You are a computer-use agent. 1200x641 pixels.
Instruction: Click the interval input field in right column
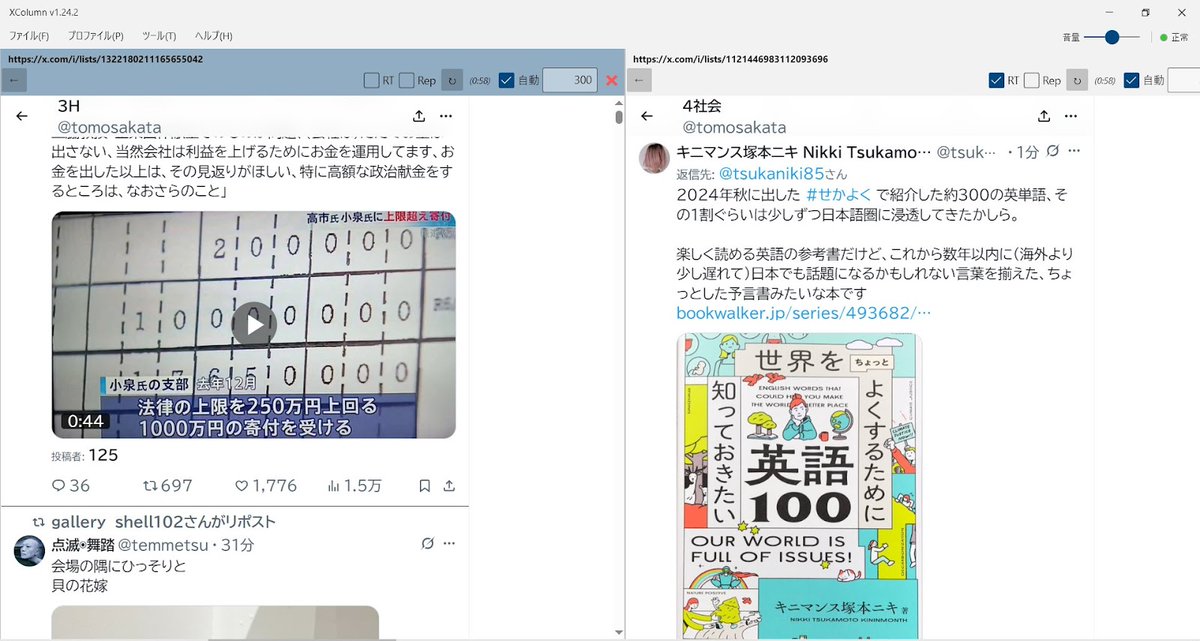coord(1184,80)
